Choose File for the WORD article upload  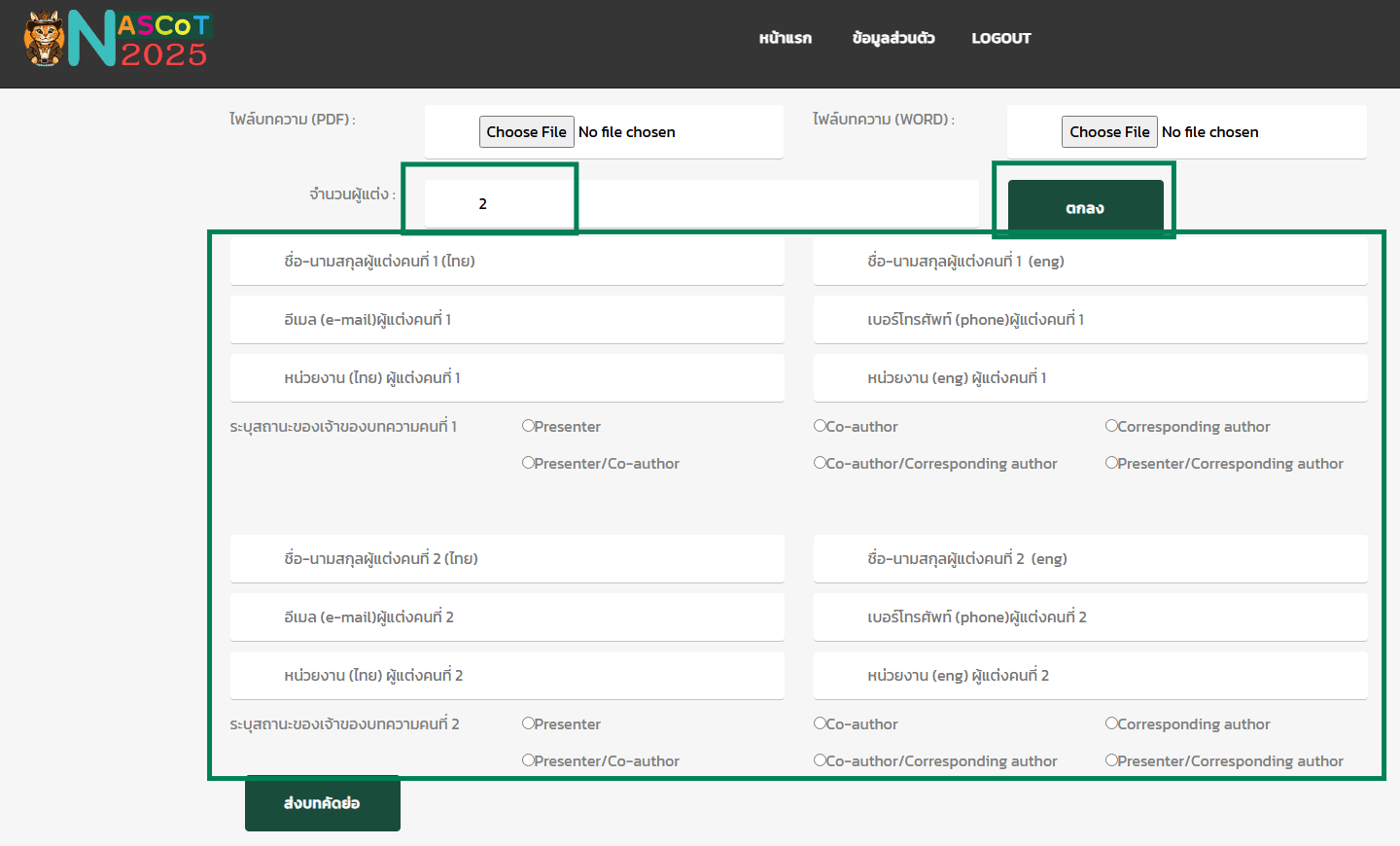(1109, 131)
